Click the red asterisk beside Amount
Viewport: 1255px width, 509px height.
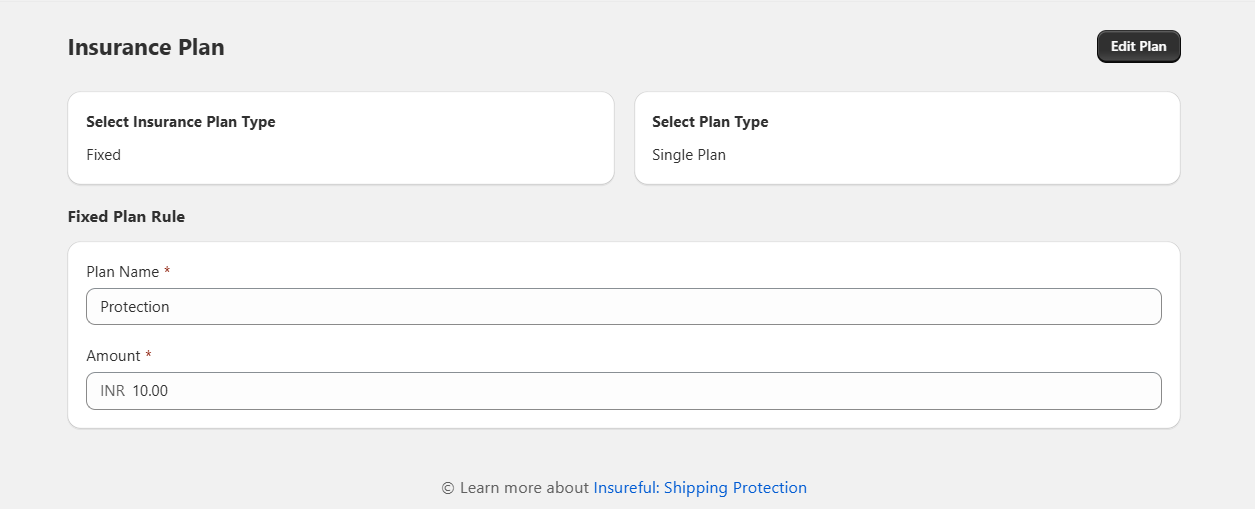point(148,355)
